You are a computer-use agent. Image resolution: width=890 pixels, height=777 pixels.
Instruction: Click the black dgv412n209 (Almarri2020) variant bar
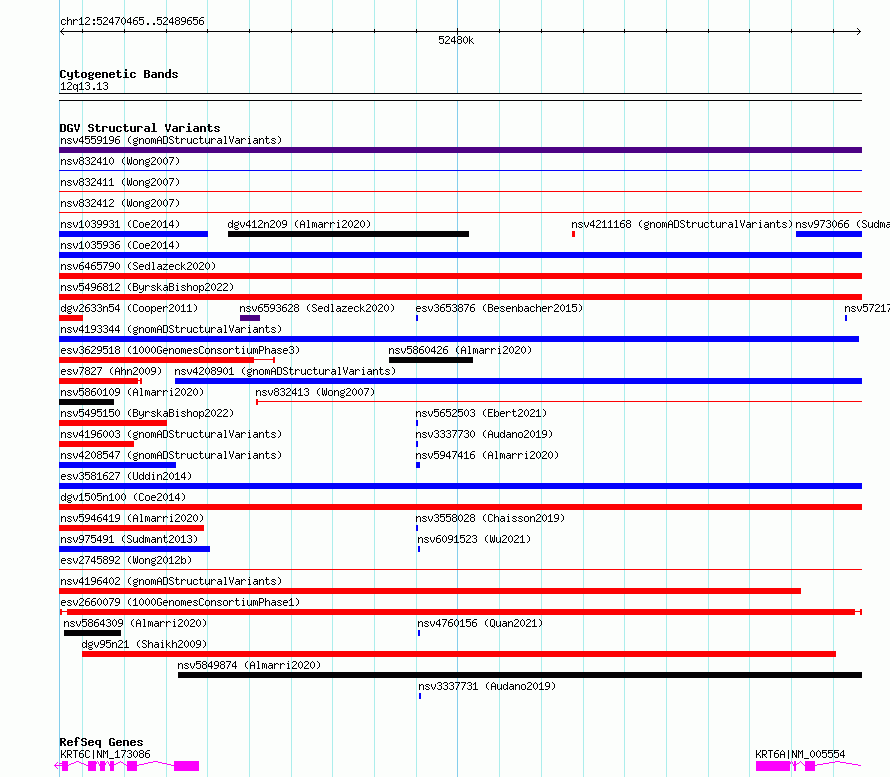click(x=348, y=234)
